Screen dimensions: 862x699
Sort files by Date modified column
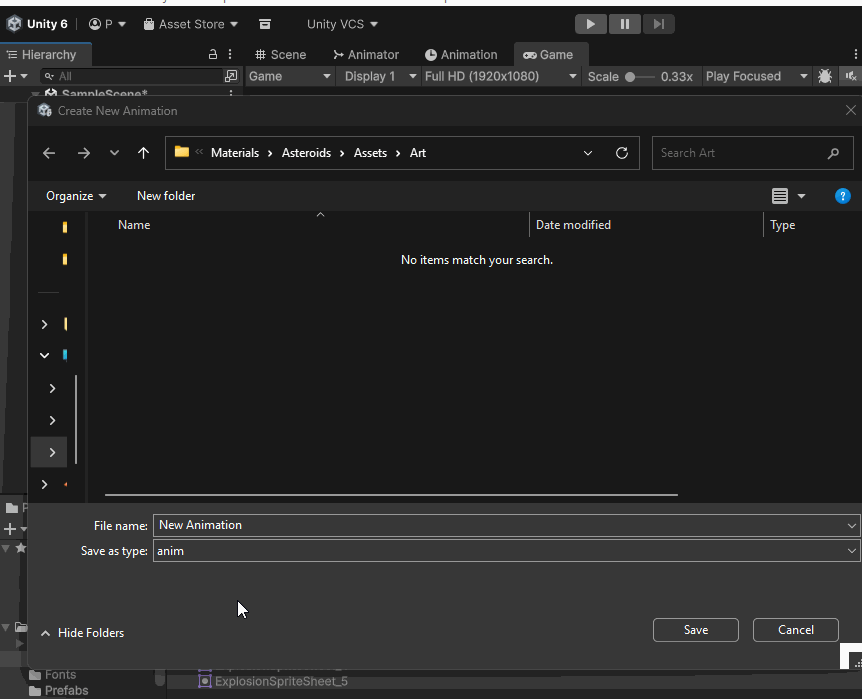[573, 225]
